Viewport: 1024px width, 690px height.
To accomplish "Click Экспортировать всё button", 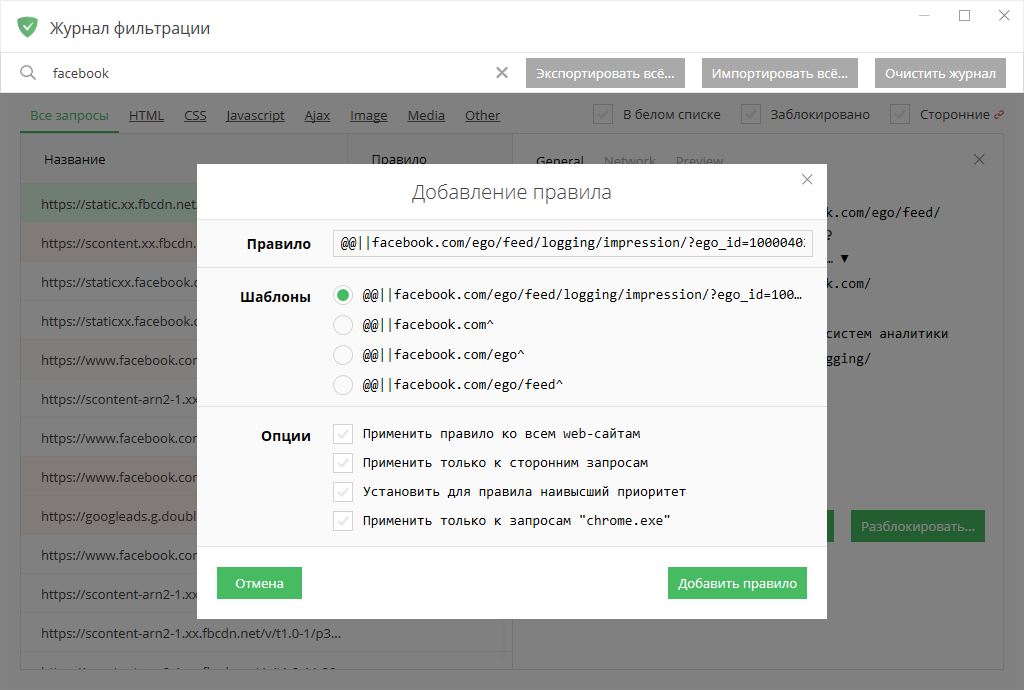I will pyautogui.click(x=605, y=73).
